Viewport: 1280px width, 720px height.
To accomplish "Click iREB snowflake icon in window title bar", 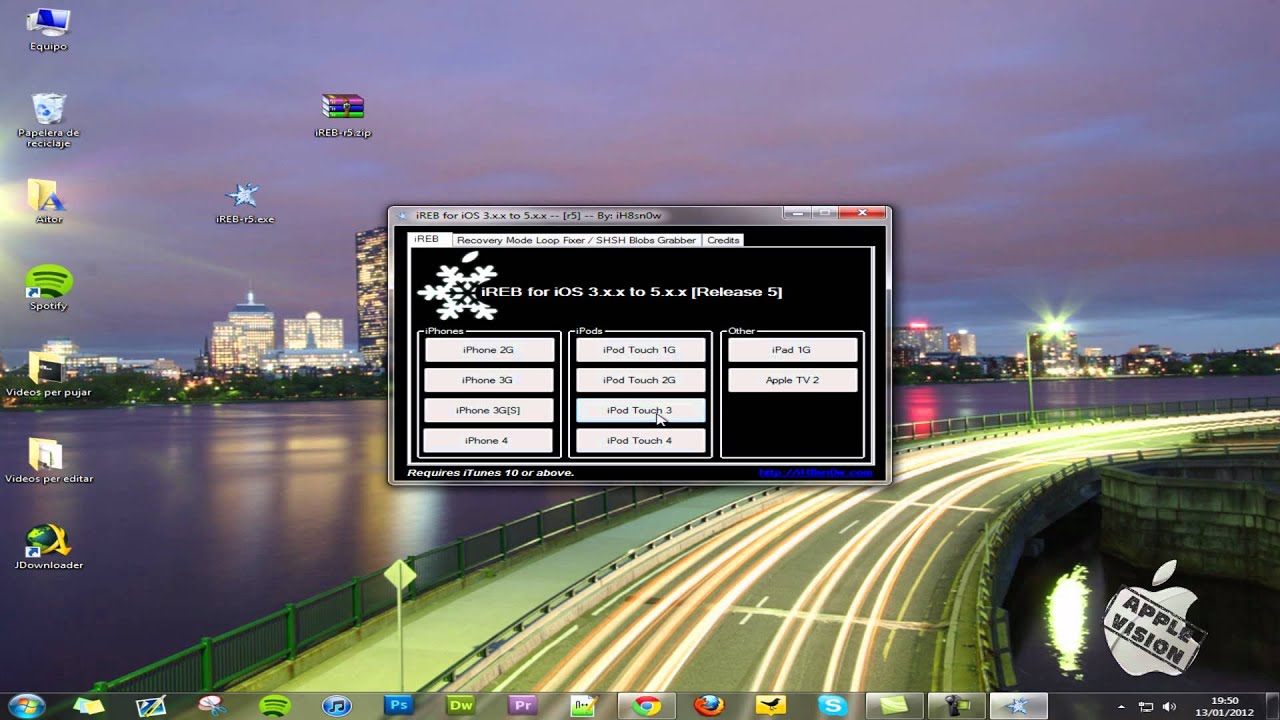I will 403,215.
